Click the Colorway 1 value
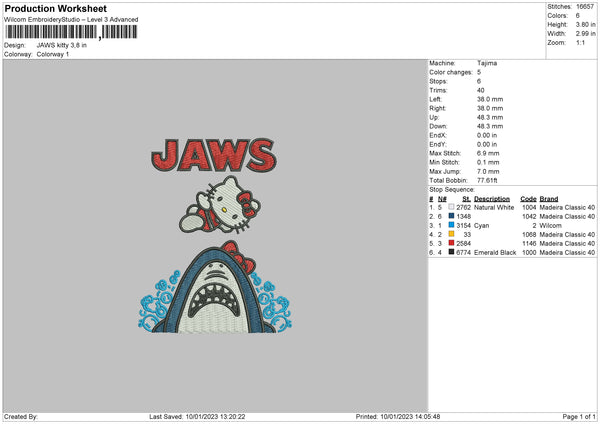 click(53, 54)
